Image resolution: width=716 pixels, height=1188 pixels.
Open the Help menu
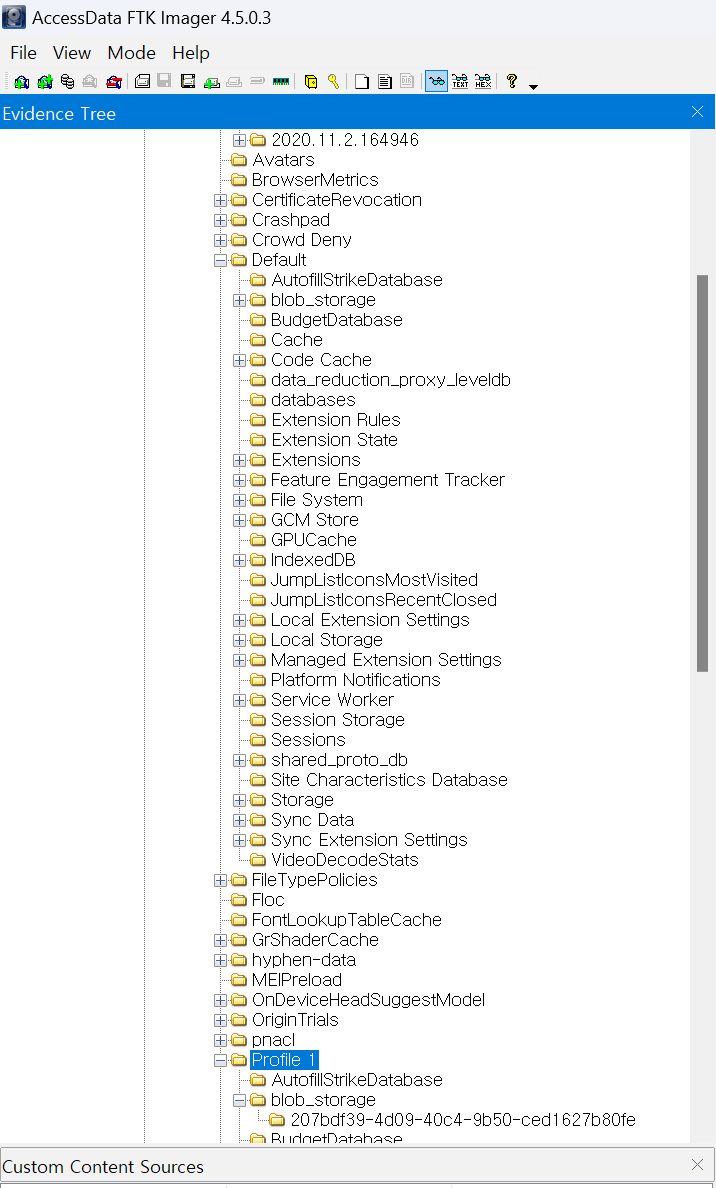[191, 53]
